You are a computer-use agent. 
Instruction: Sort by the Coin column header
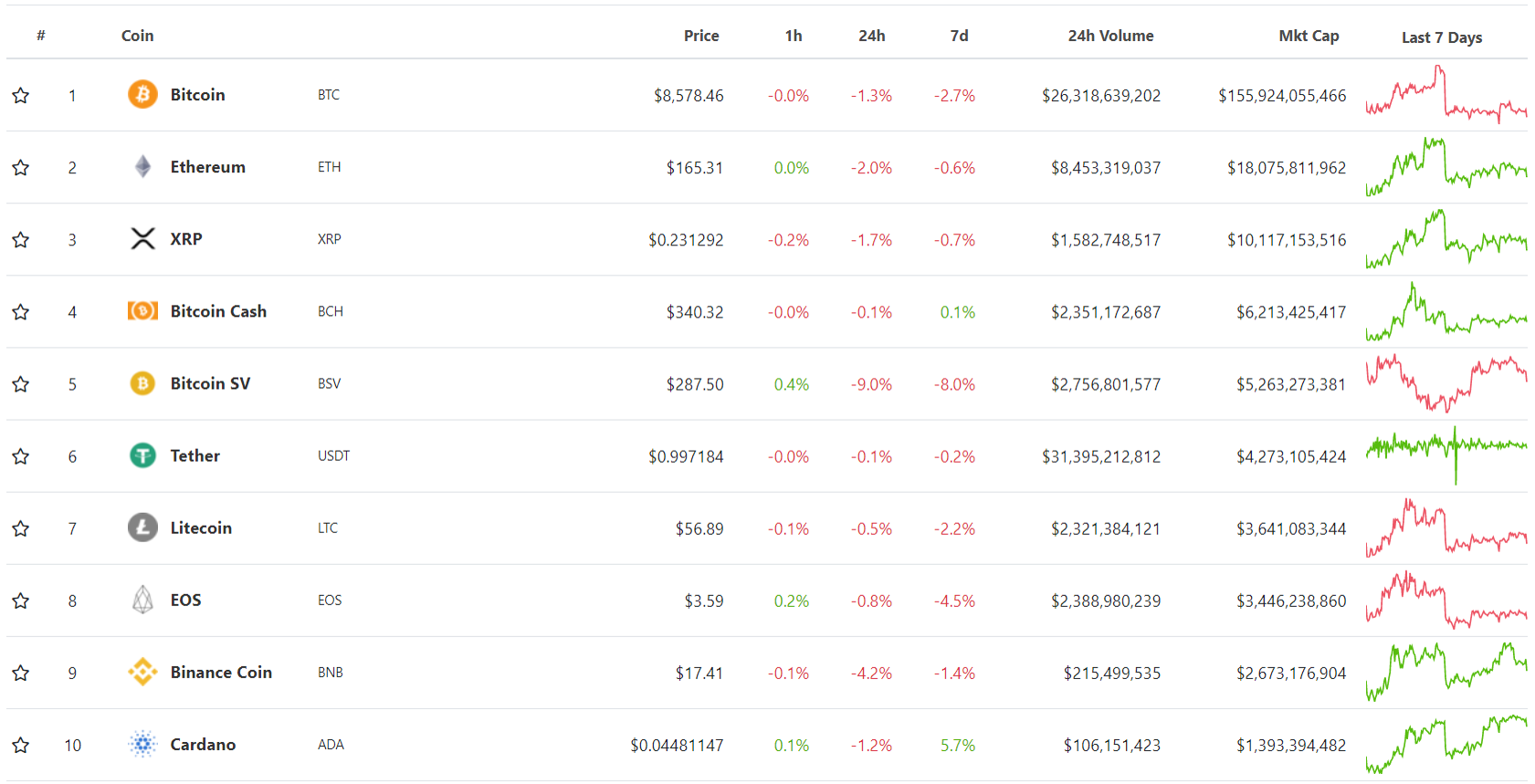(x=138, y=36)
